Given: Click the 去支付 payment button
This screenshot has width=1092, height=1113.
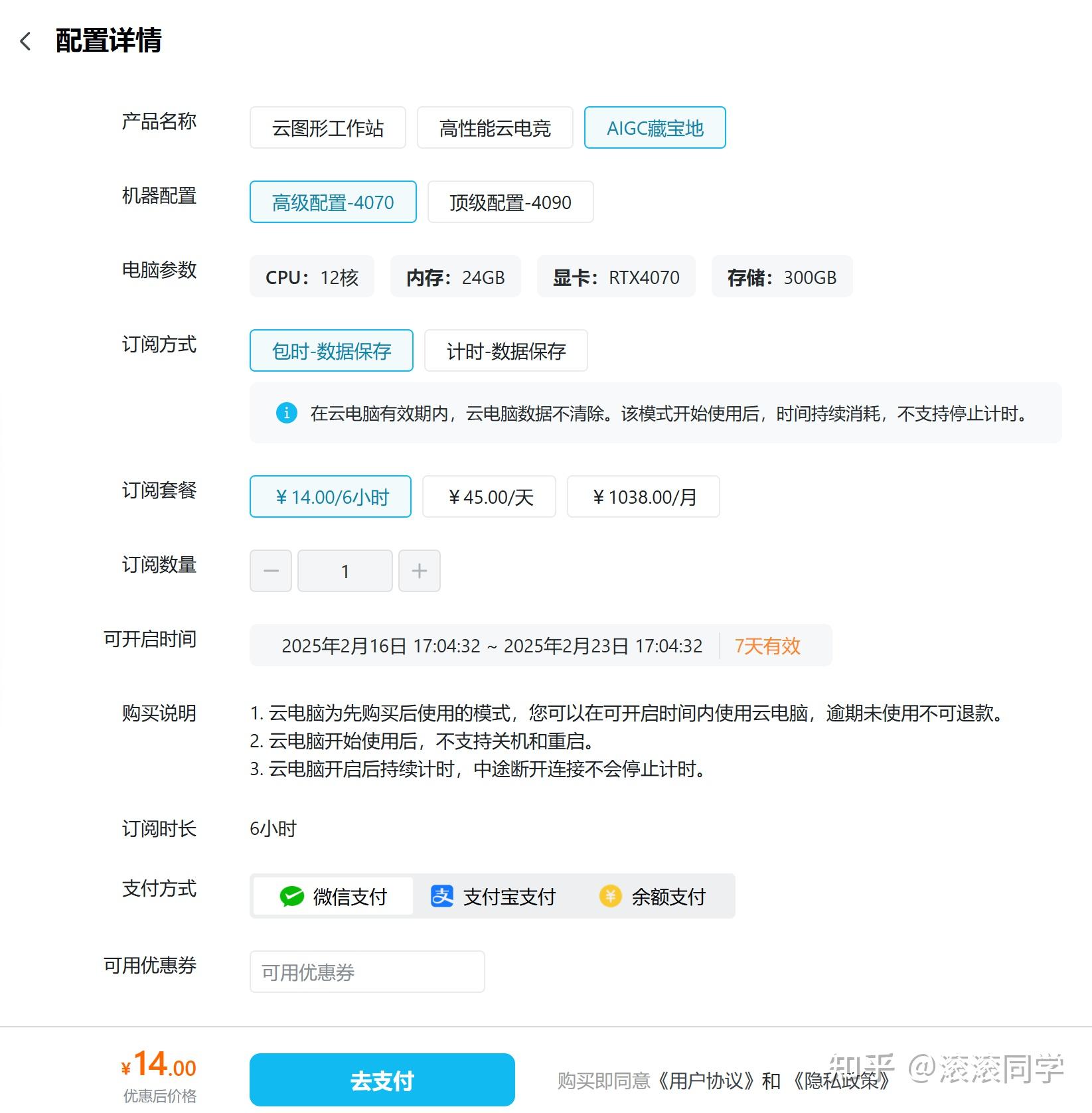Looking at the screenshot, I should [382, 1079].
